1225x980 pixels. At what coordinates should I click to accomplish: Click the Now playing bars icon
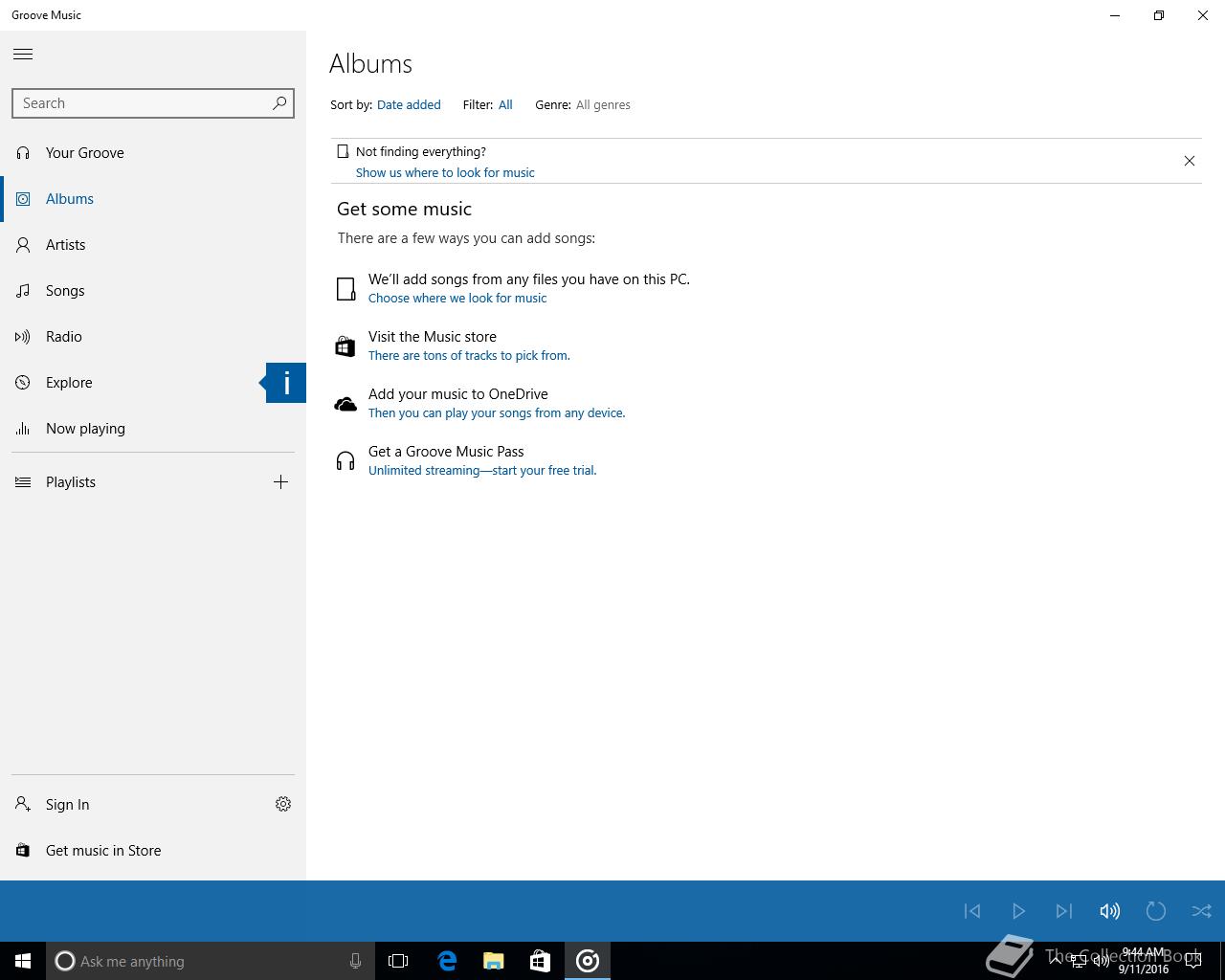[23, 429]
